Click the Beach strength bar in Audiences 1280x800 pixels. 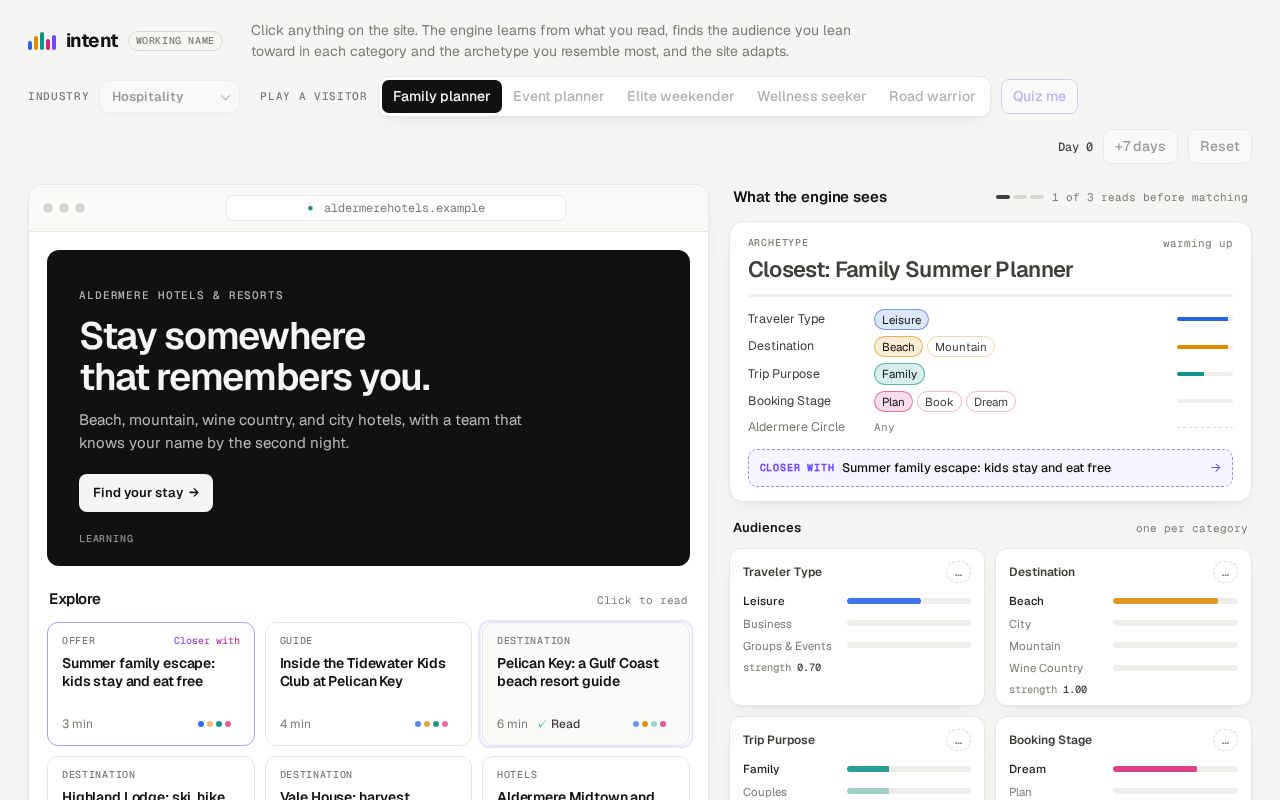pyautogui.click(x=1175, y=601)
